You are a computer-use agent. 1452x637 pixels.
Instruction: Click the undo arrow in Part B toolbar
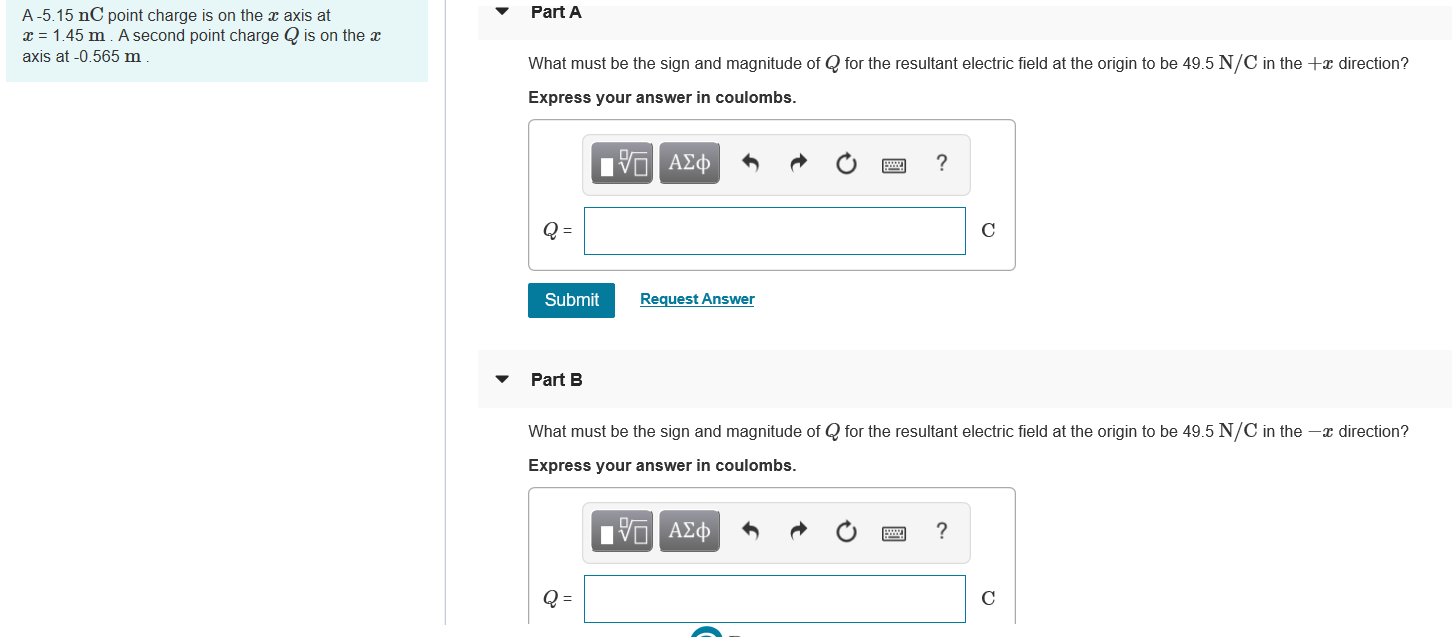point(751,532)
